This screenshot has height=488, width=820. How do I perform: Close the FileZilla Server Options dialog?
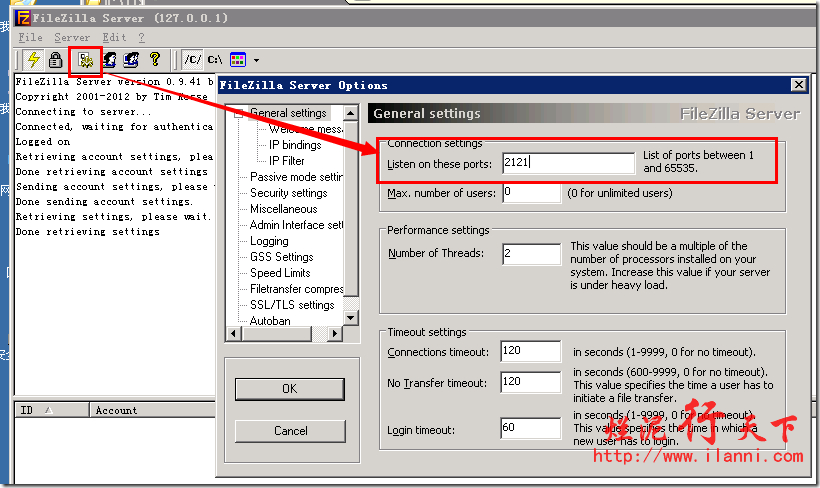pos(799,85)
